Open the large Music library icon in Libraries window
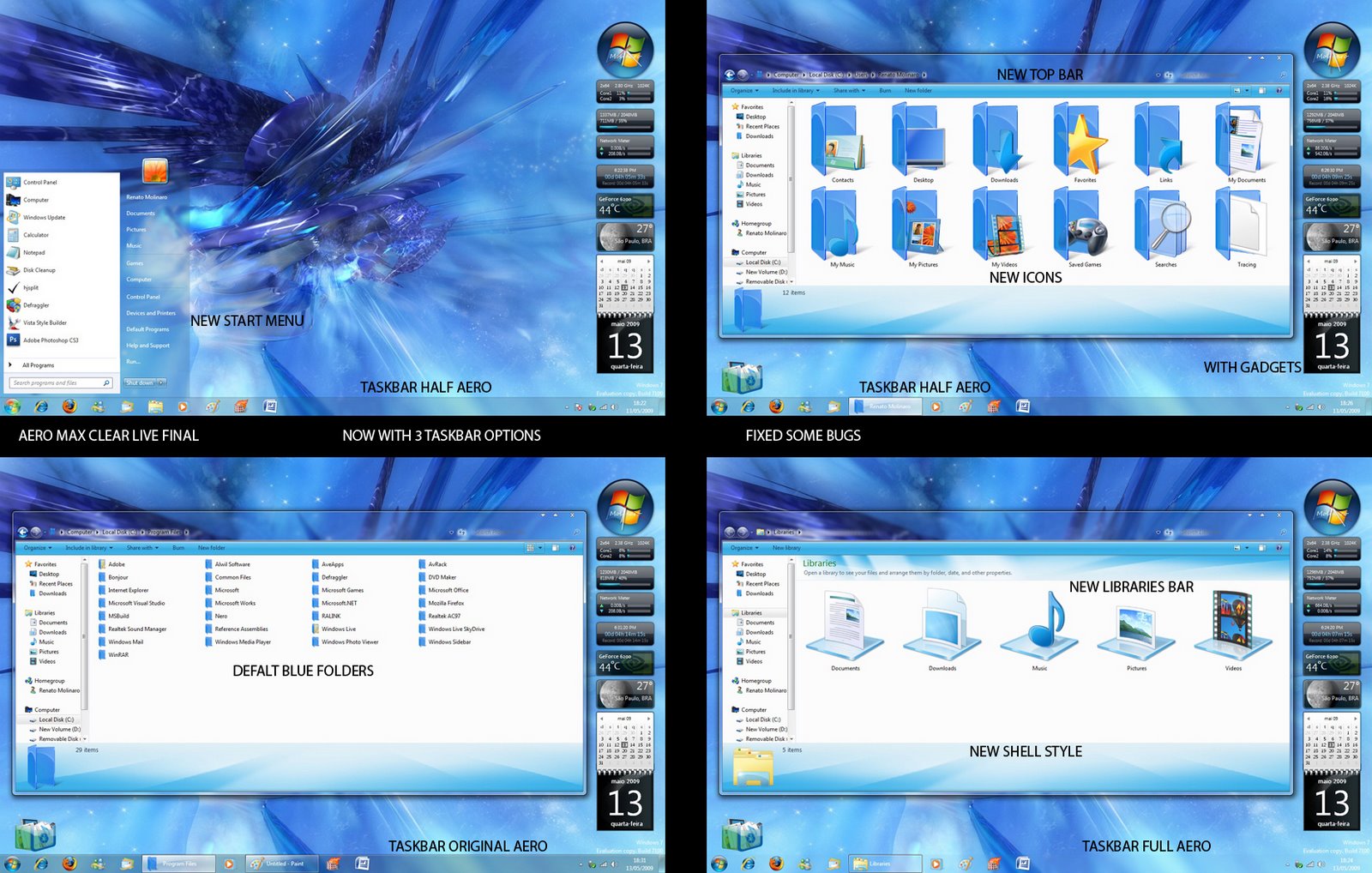The image size is (1372, 873). (x=1039, y=630)
